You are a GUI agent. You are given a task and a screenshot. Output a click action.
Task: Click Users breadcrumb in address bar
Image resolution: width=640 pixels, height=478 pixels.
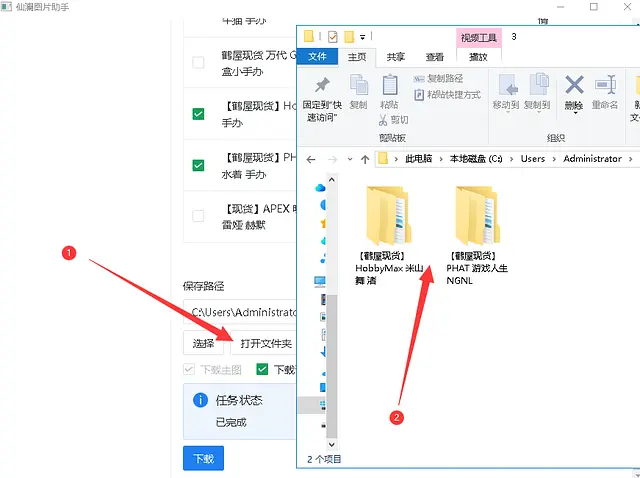pyautogui.click(x=533, y=159)
